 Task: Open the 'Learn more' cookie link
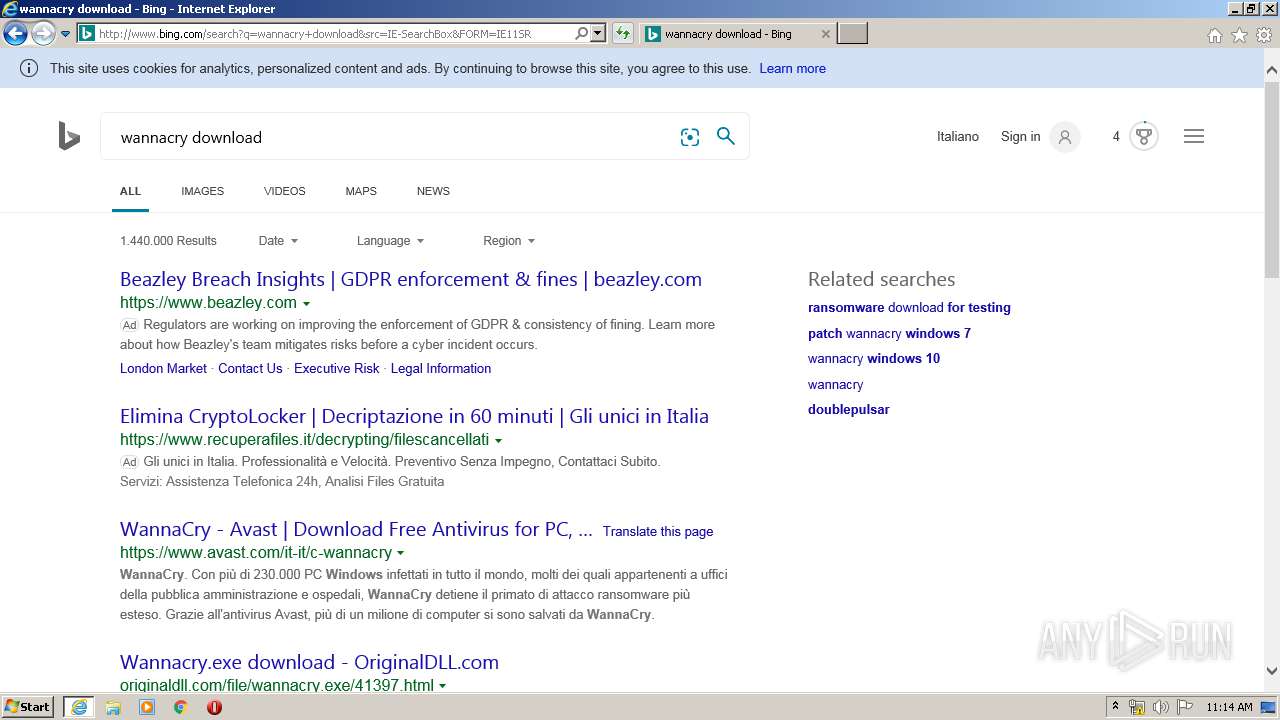[x=792, y=69]
